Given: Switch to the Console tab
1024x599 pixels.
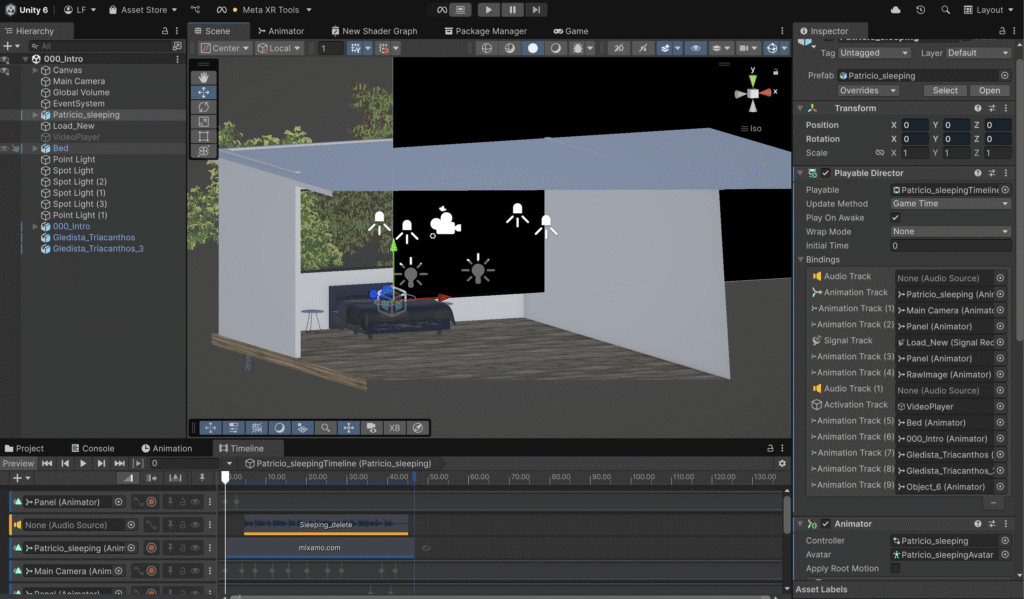Looking at the screenshot, I should click(92, 449).
